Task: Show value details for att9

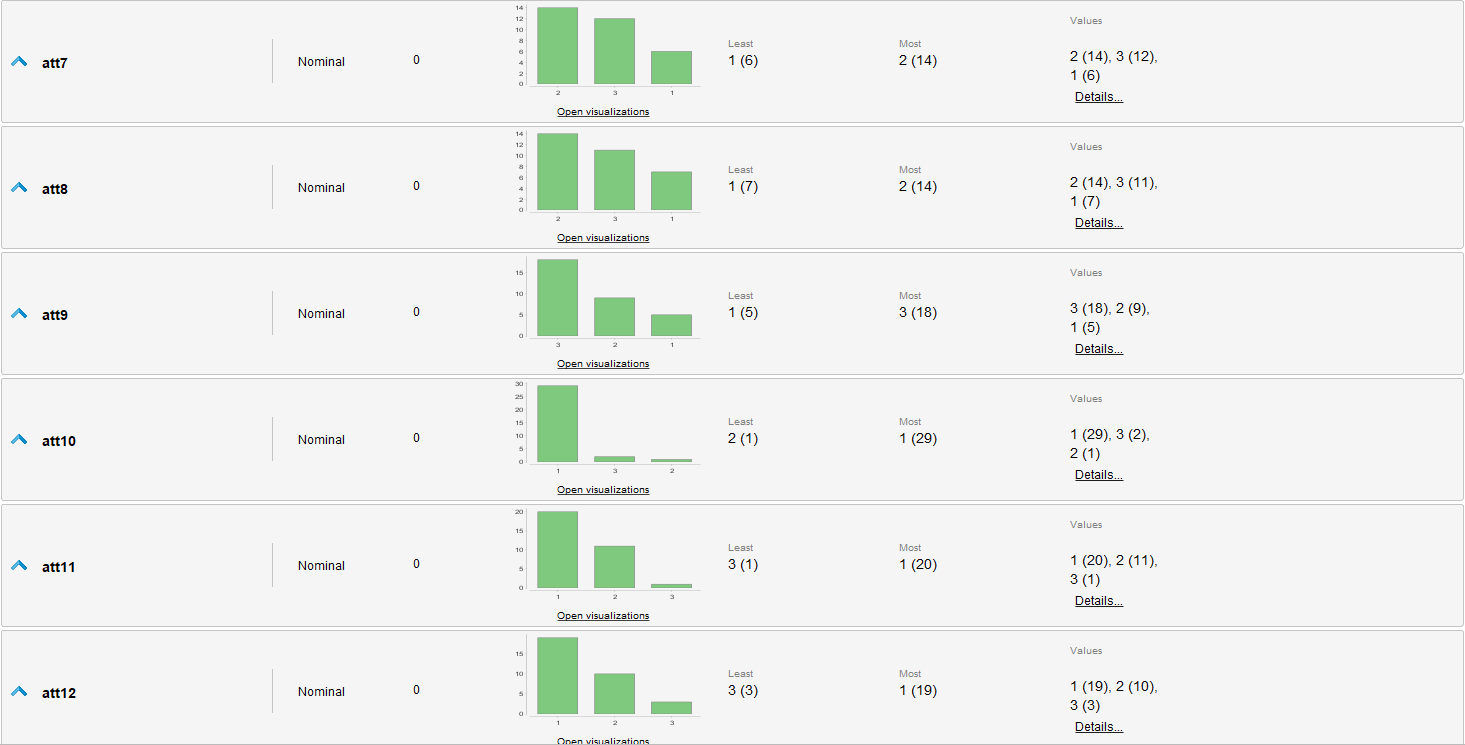Action: (x=1098, y=349)
